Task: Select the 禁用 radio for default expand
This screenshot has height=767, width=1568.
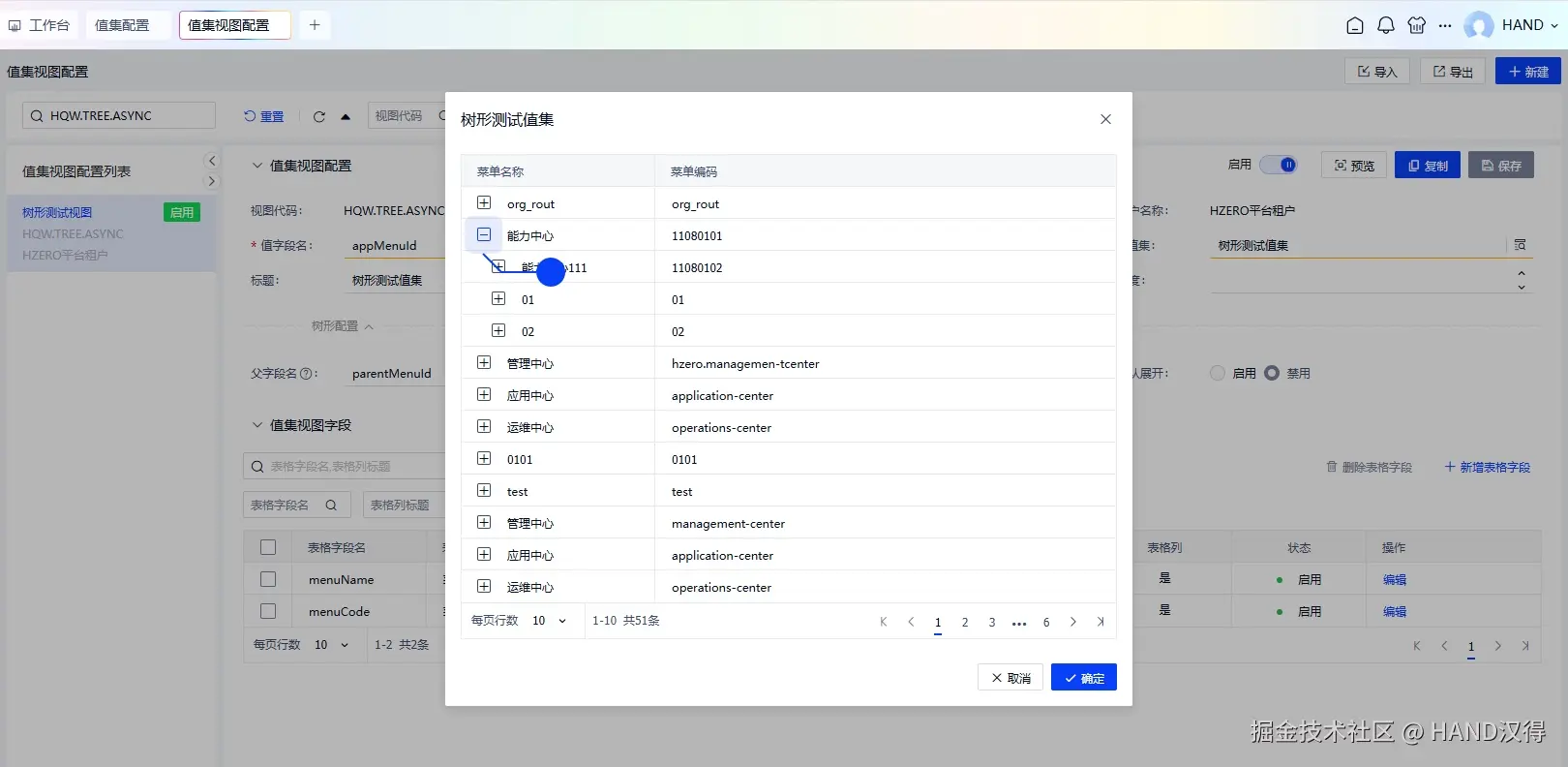Action: pos(1272,373)
